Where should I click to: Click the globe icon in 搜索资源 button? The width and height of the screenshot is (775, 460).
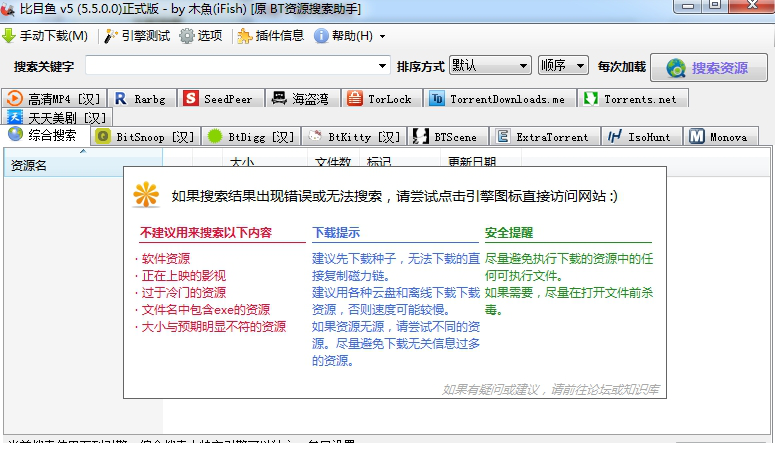tap(676, 68)
